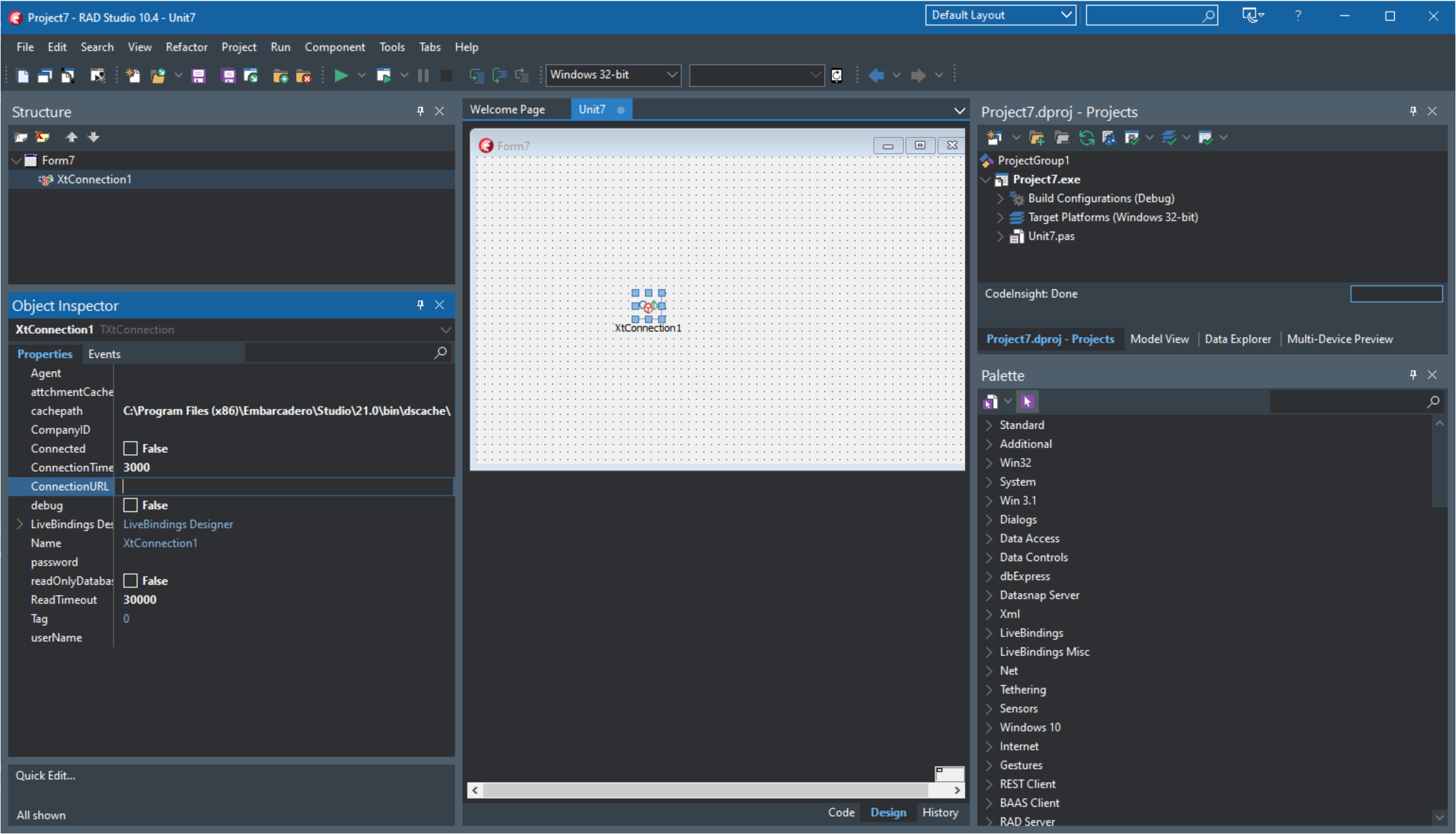
Task: Click the Pause toolbar icon
Action: 423,76
